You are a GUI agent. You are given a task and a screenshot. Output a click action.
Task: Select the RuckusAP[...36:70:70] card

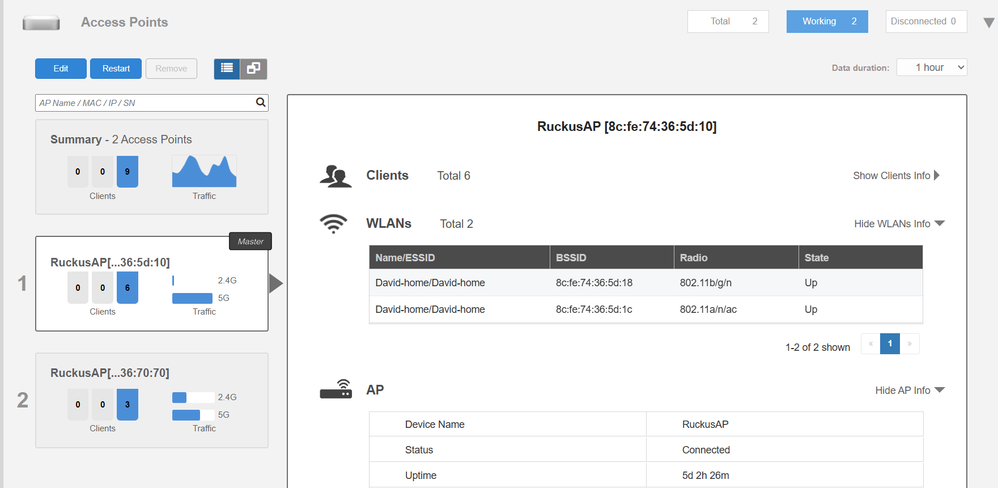[x=151, y=400]
